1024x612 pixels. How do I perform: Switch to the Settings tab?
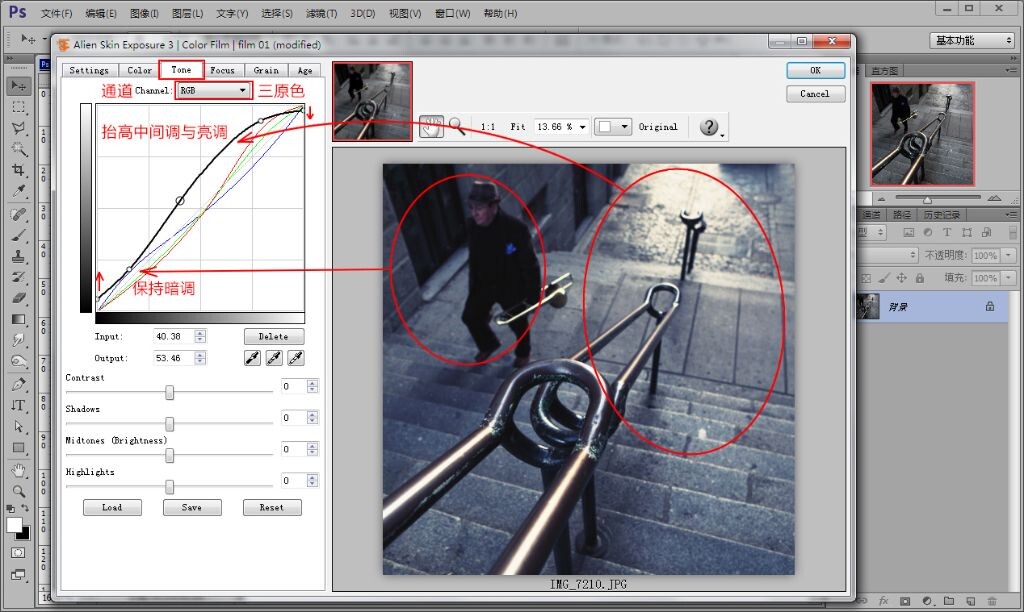[89, 70]
